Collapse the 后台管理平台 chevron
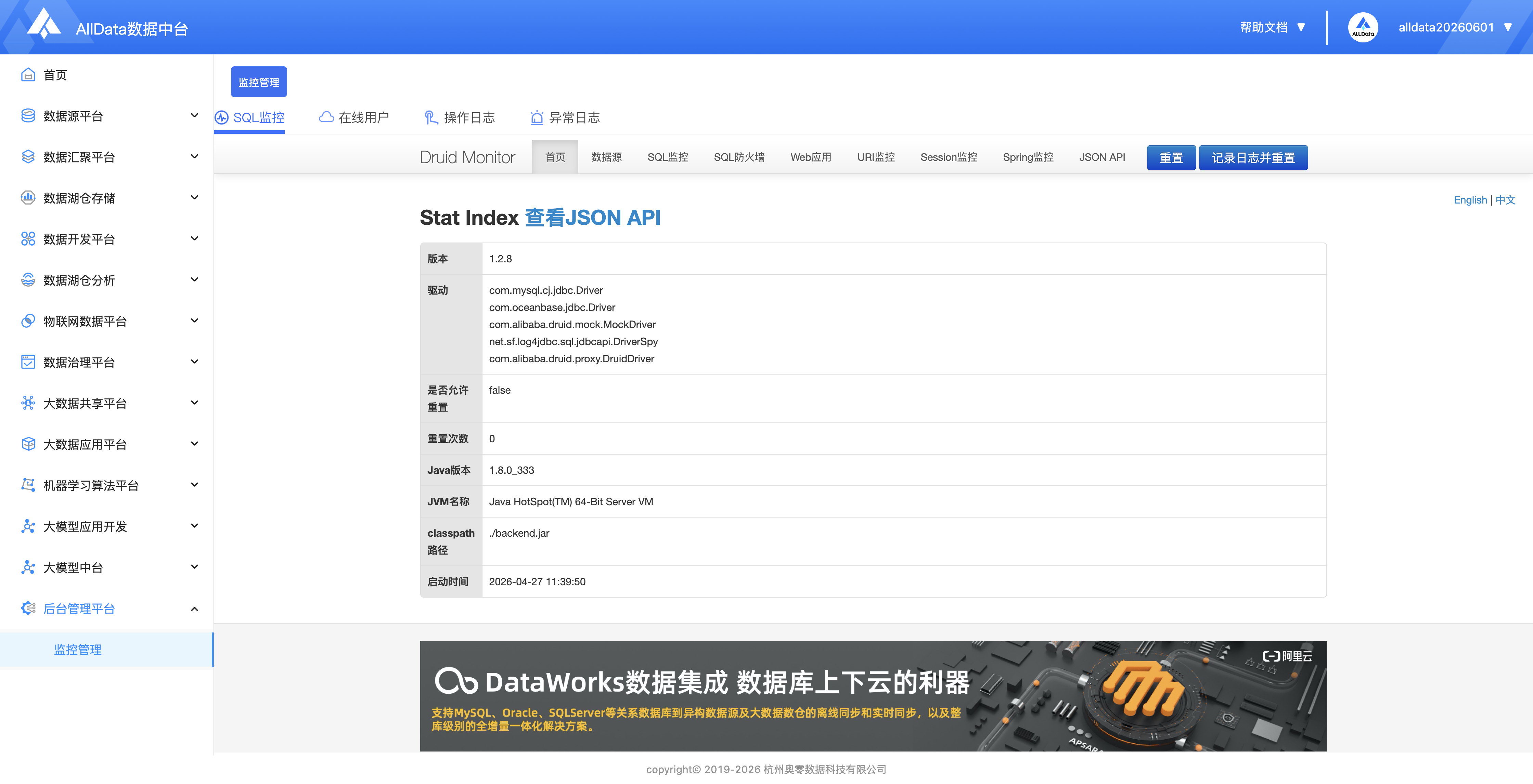Viewport: 1533px width, 784px height. (194, 609)
